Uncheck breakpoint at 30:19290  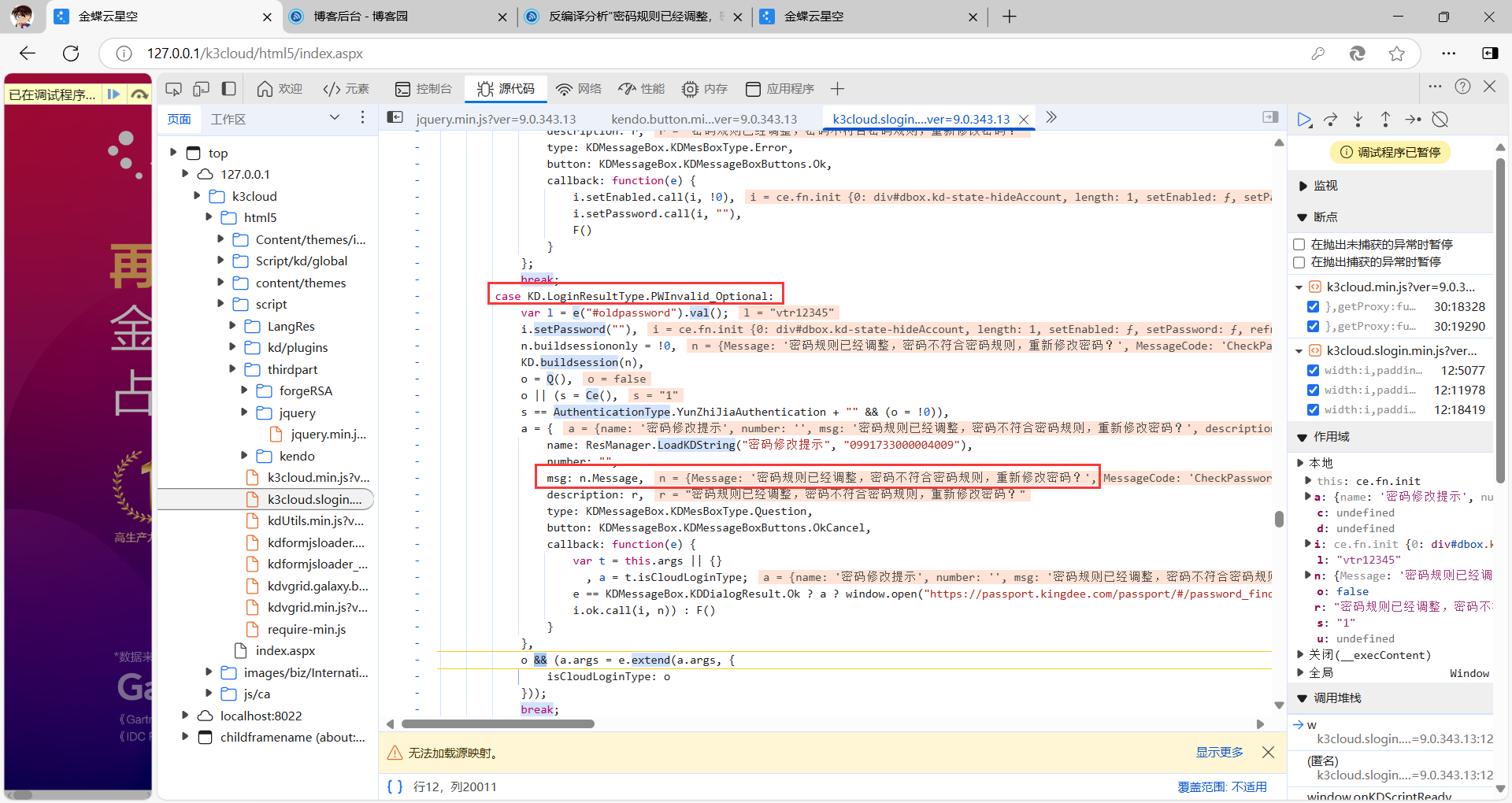(x=1313, y=326)
